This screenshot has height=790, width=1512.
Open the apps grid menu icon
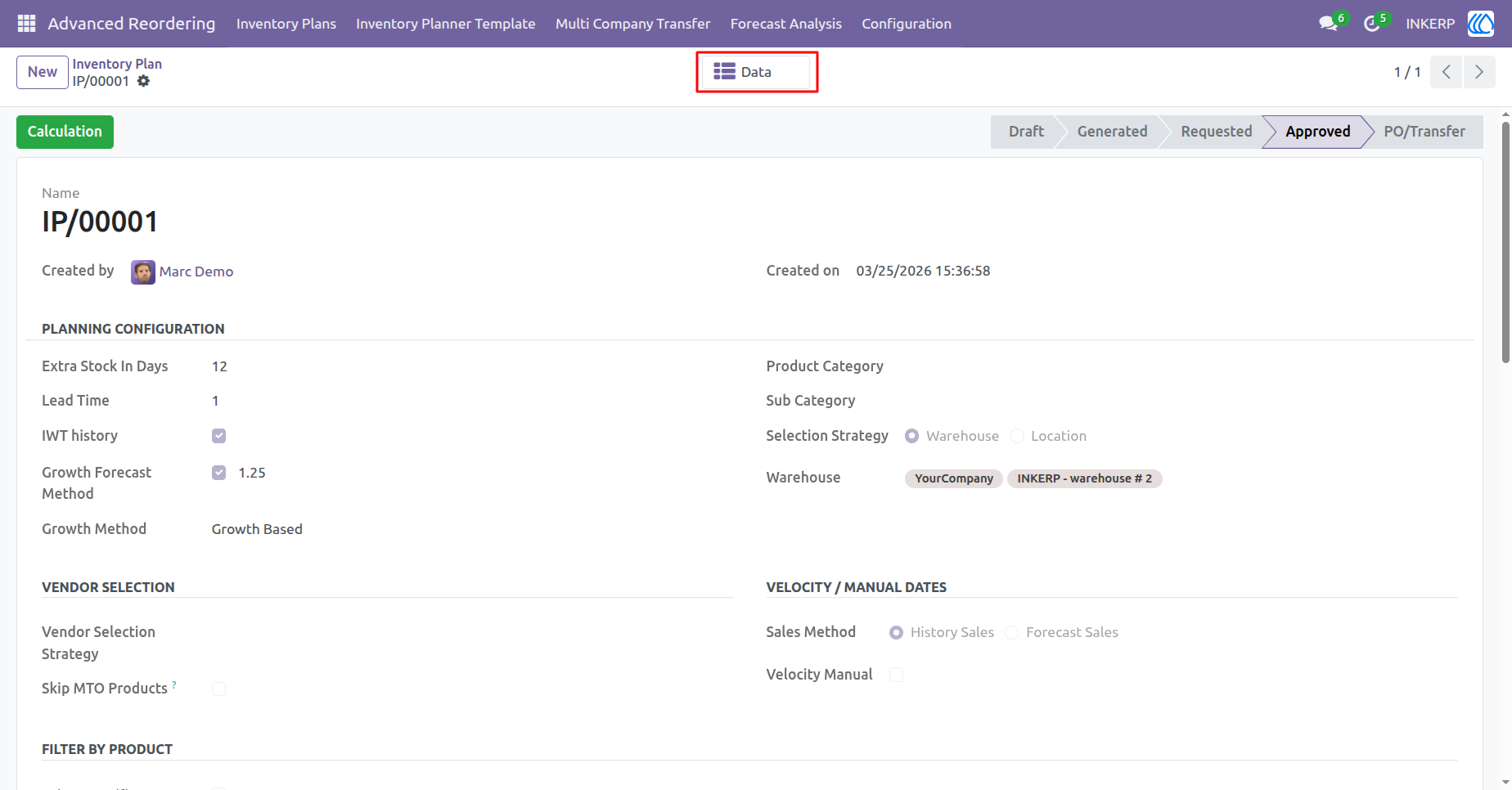click(26, 24)
